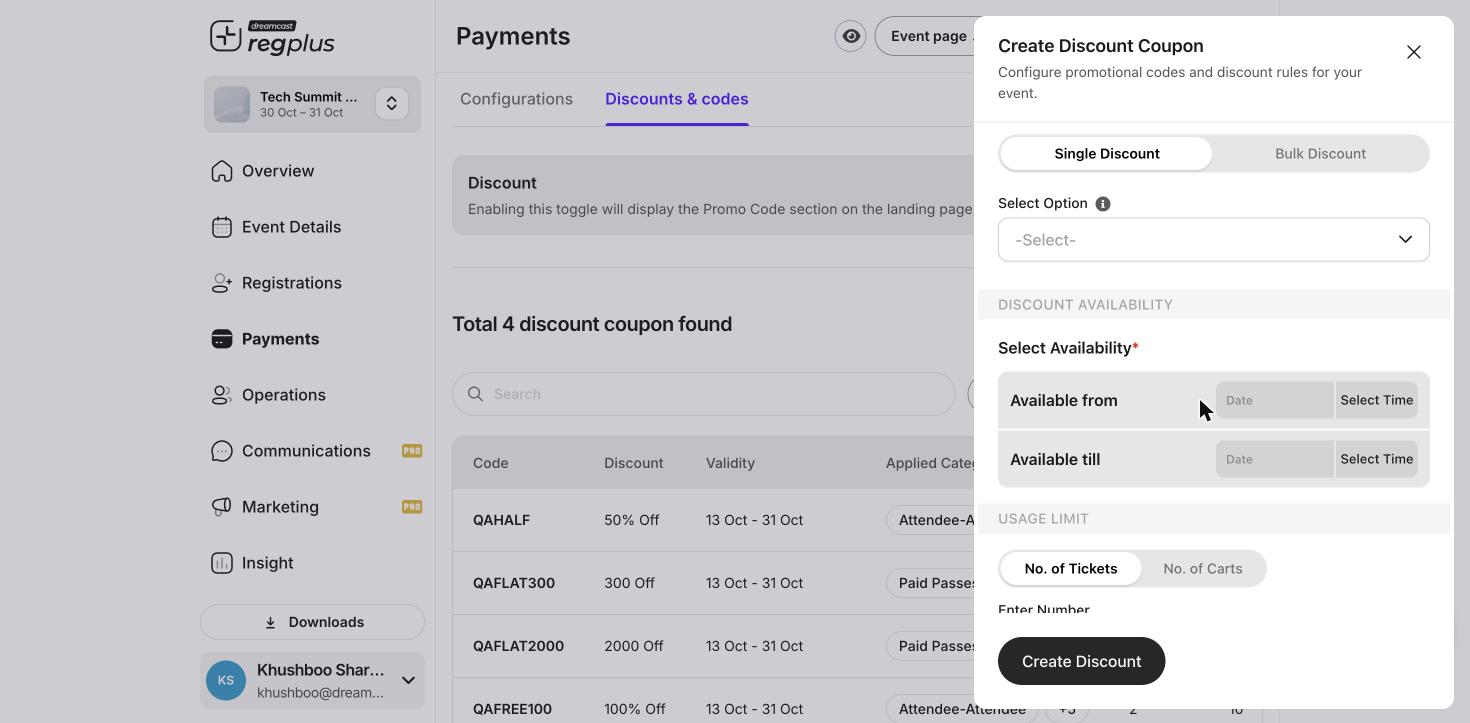The width and height of the screenshot is (1470, 723).
Task: Click the Communications chat bubble icon
Action: point(222,451)
